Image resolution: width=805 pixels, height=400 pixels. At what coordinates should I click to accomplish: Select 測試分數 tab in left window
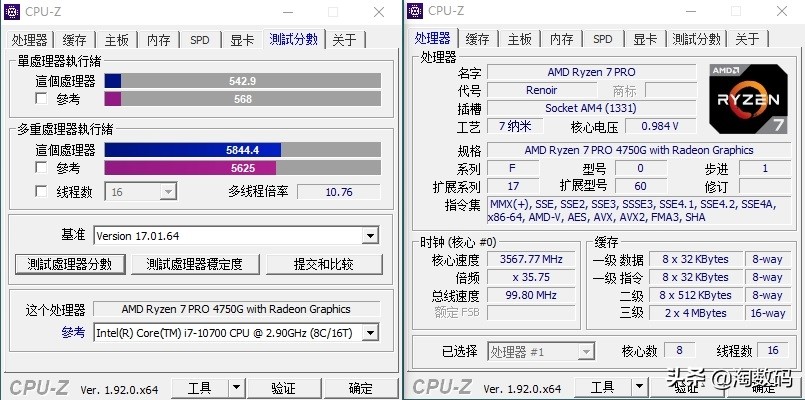[294, 39]
